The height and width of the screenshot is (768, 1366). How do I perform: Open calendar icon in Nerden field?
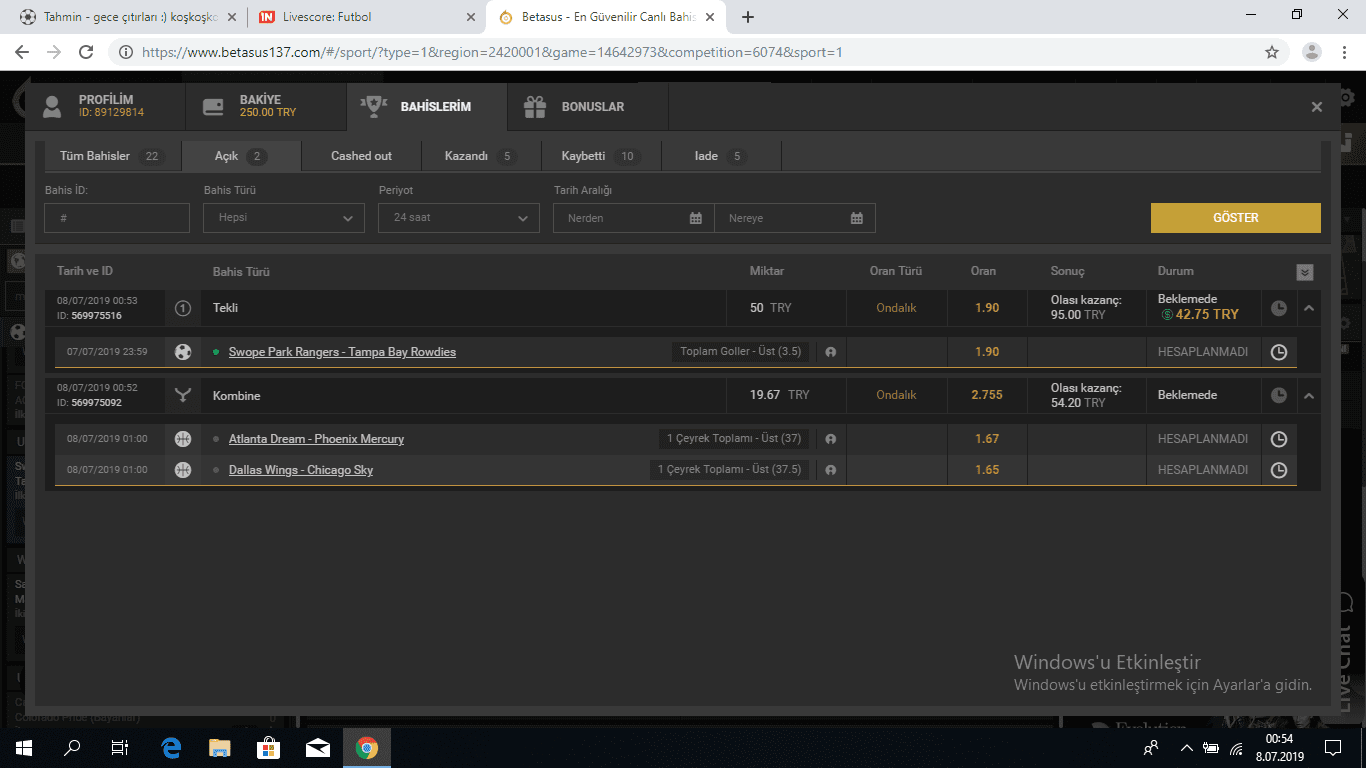696,218
